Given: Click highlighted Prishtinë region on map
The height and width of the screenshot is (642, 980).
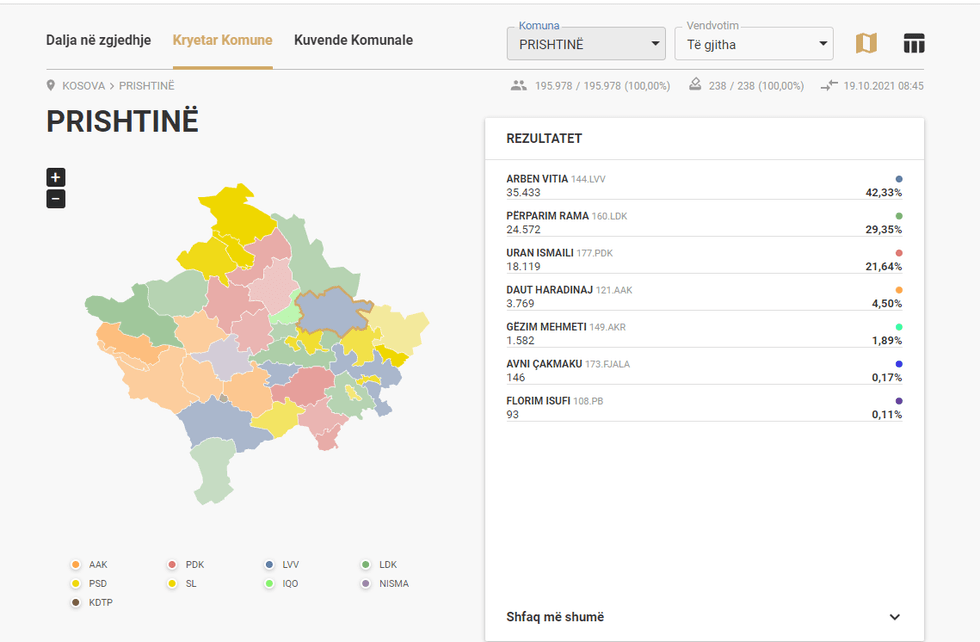Looking at the screenshot, I should [x=333, y=313].
